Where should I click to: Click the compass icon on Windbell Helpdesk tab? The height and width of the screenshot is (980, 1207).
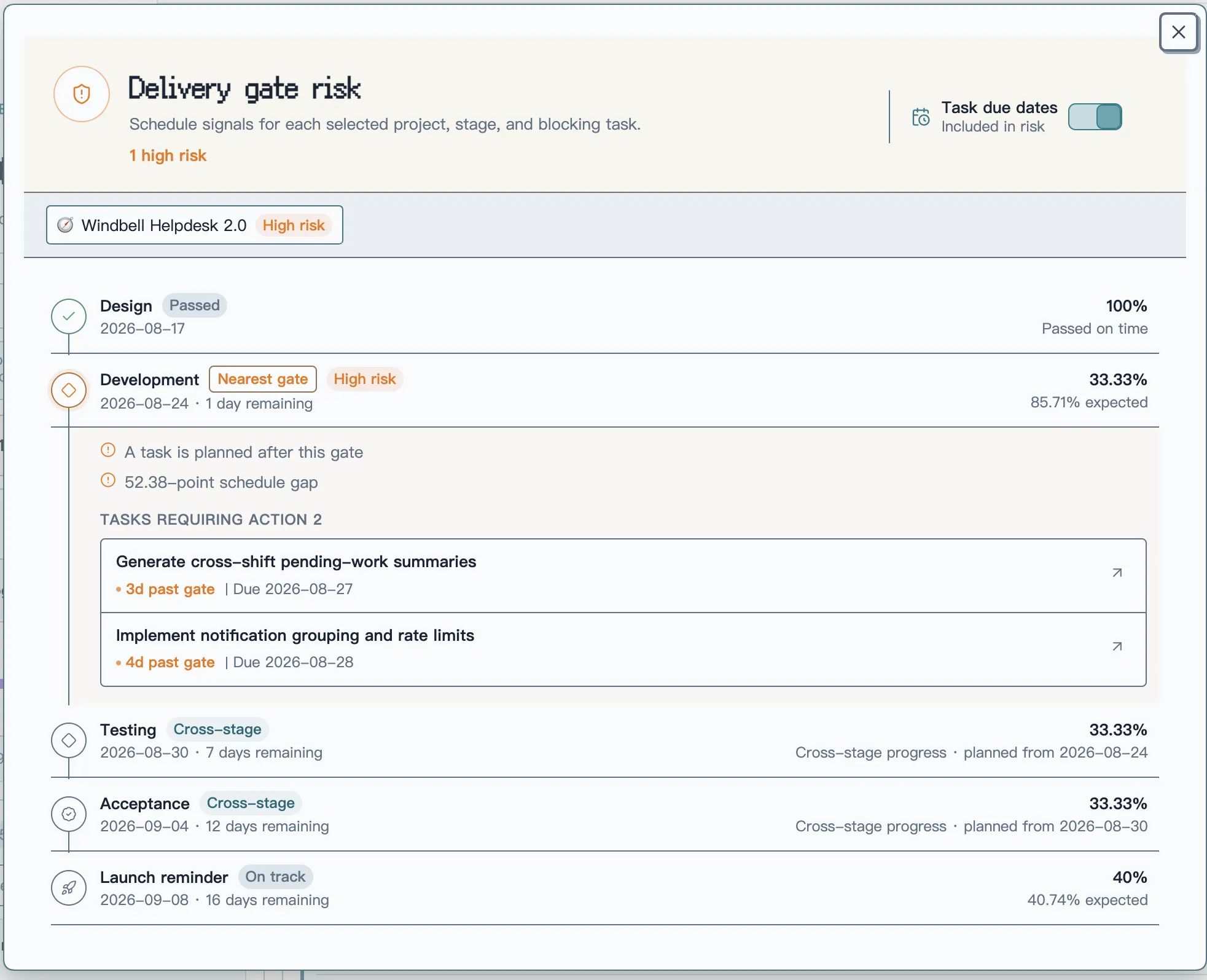[x=65, y=225]
